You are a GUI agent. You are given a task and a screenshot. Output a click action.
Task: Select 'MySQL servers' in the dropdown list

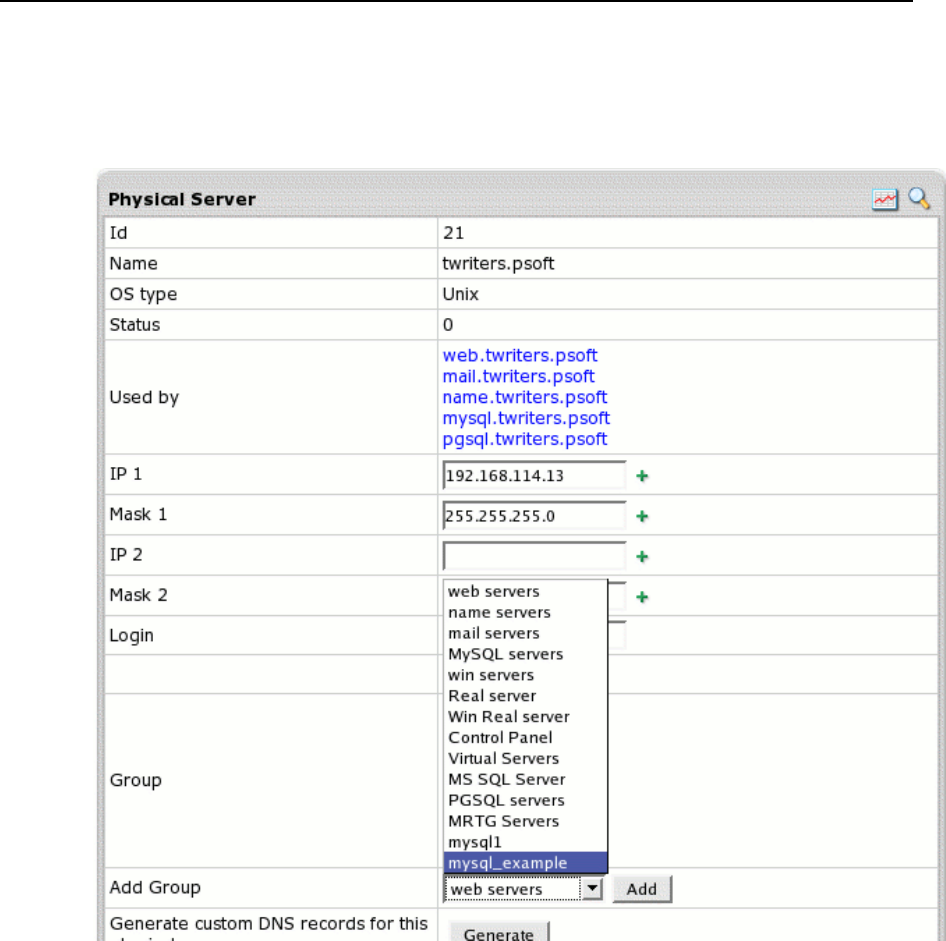pos(525,654)
